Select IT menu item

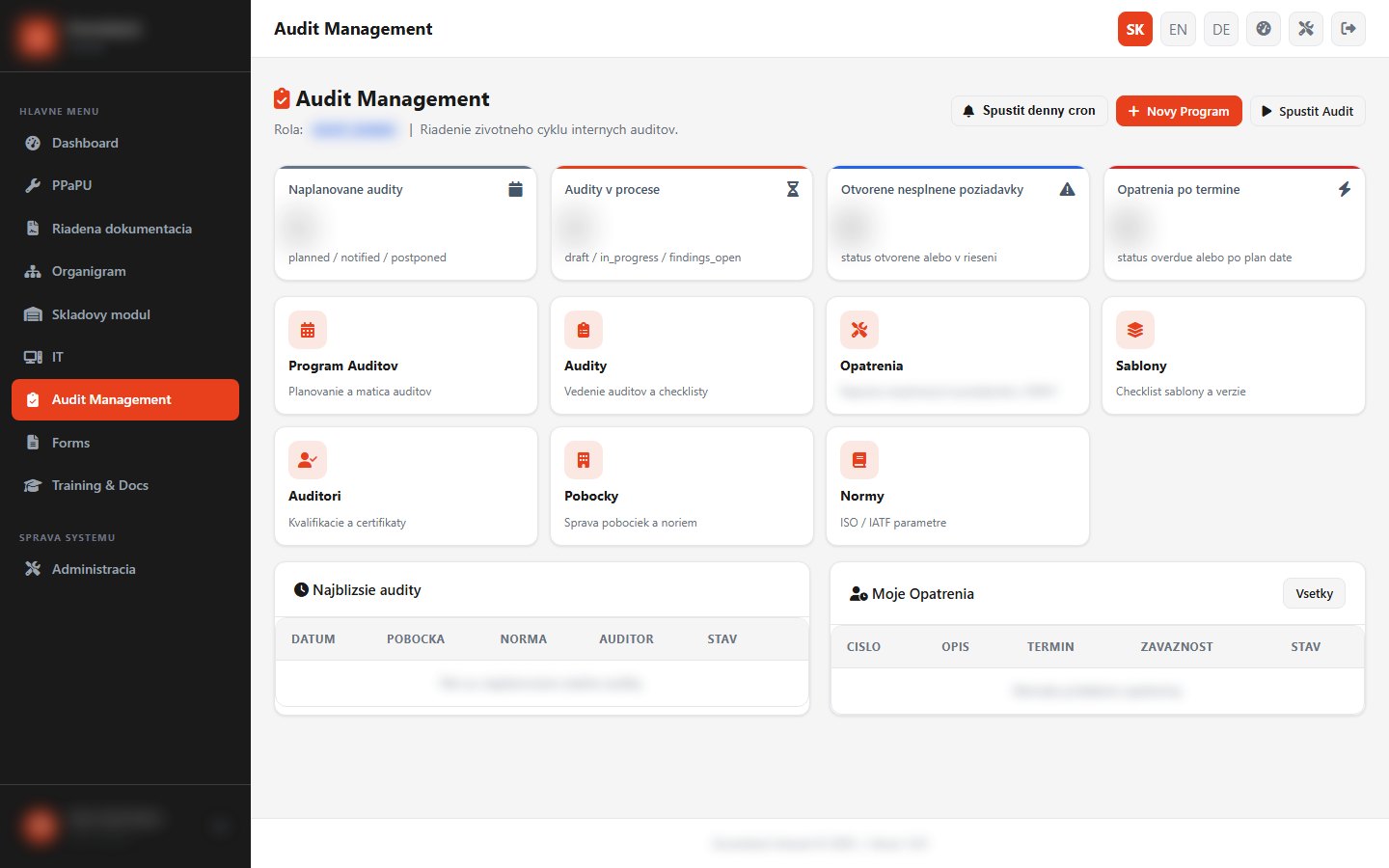coord(125,357)
